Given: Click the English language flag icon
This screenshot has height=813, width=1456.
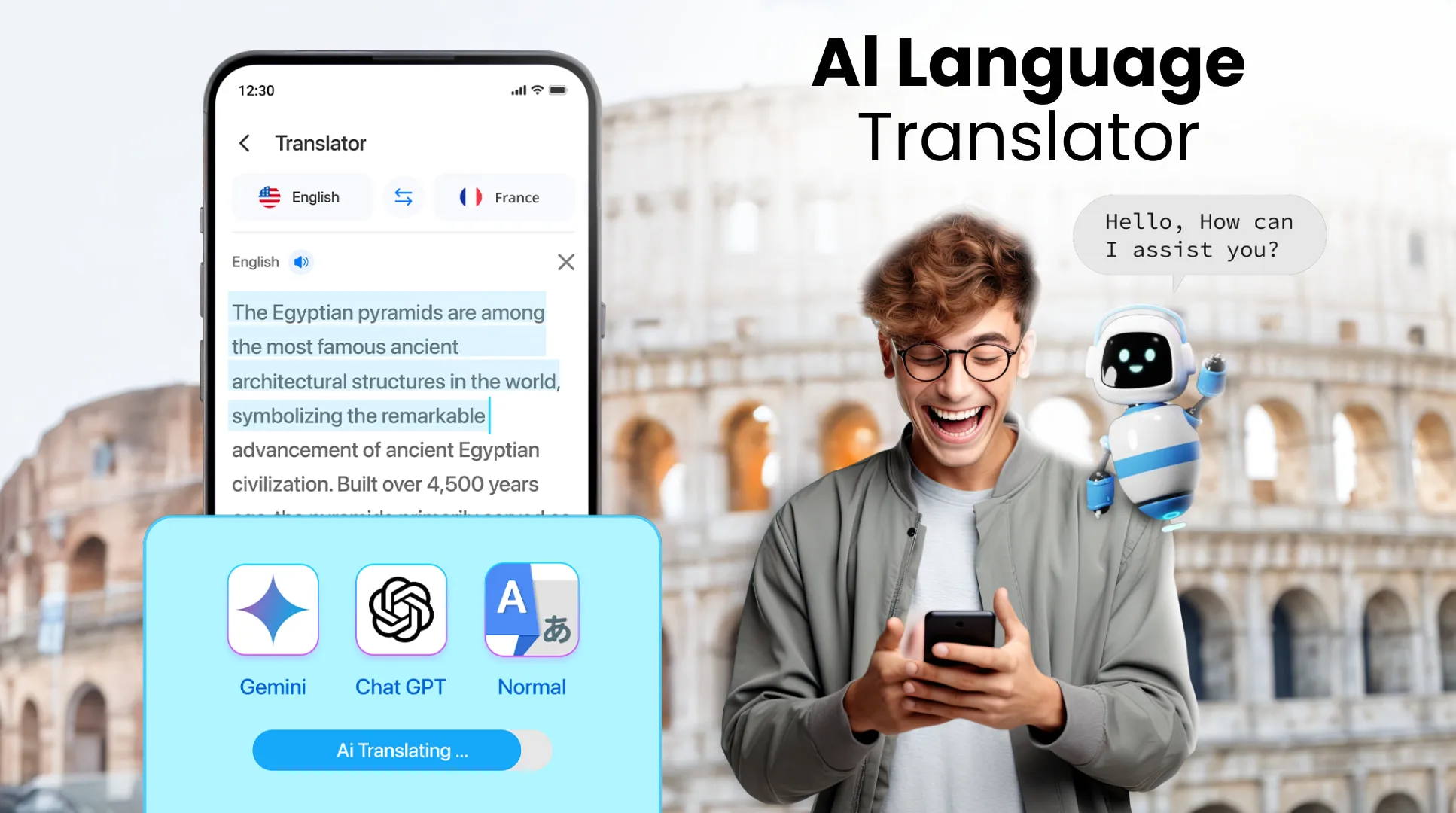Looking at the screenshot, I should [x=270, y=197].
